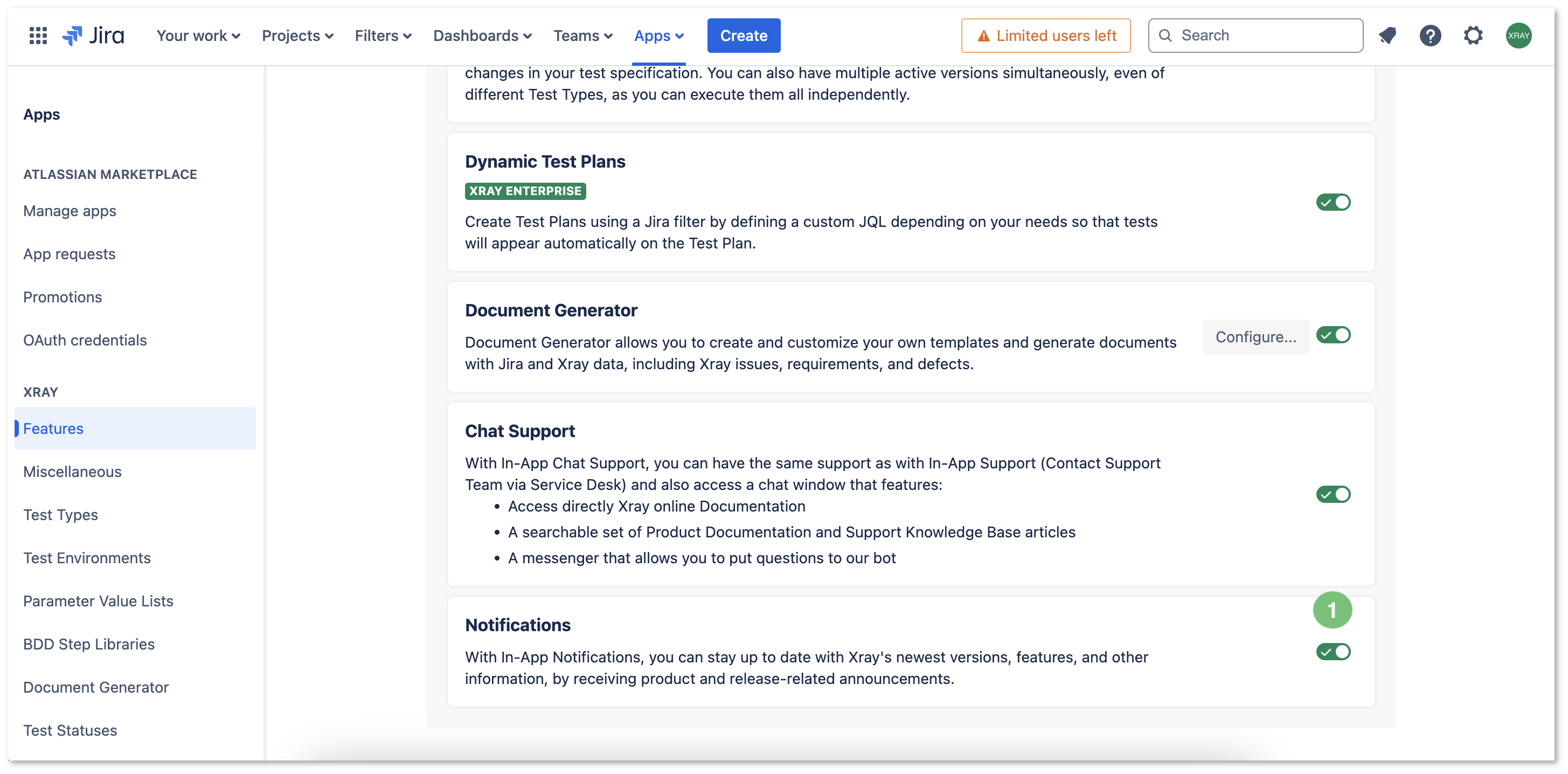Click the Apps sidebar title
The height and width of the screenshot is (774, 1568).
point(41,114)
